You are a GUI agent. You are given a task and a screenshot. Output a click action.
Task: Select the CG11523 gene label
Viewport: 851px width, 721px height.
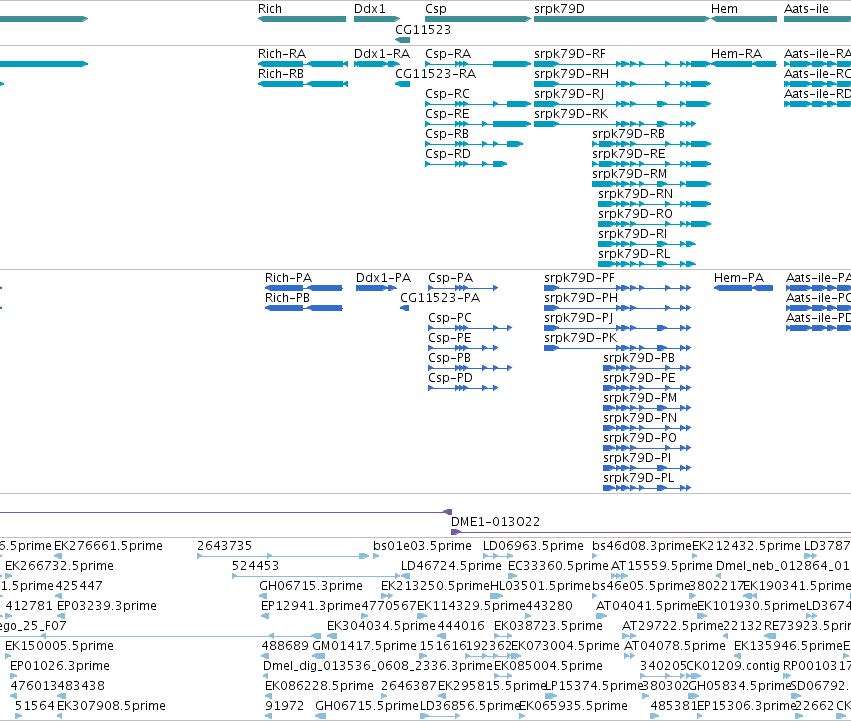(423, 29)
